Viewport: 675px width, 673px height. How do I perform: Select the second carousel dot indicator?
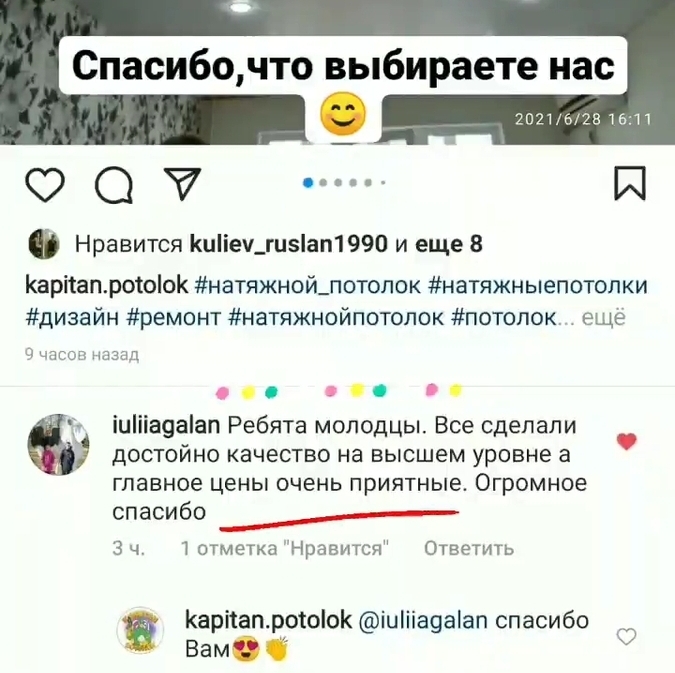323,183
